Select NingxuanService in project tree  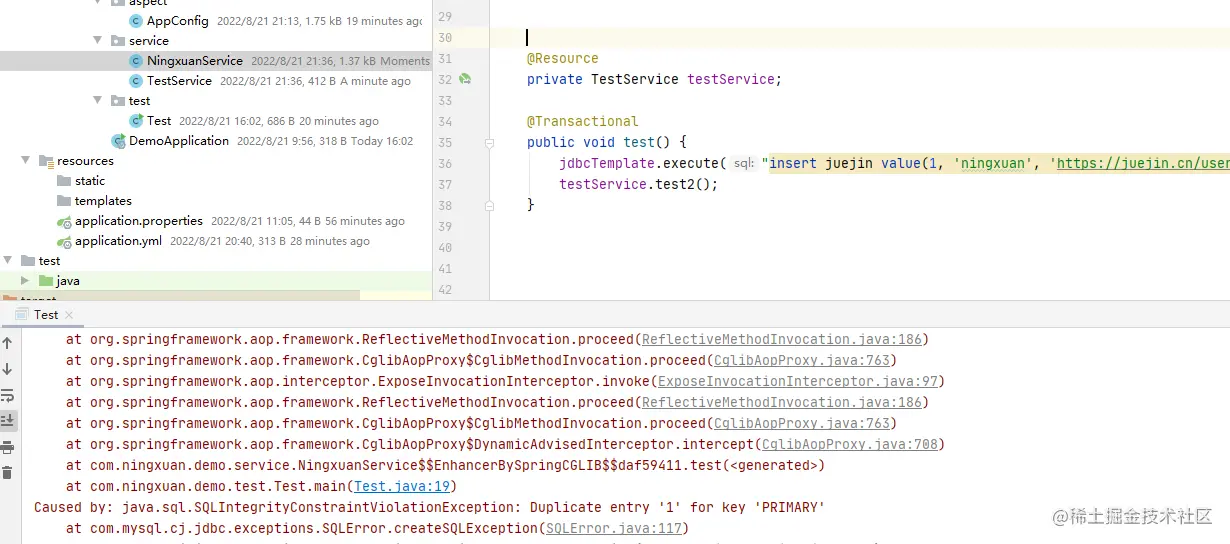[195, 60]
